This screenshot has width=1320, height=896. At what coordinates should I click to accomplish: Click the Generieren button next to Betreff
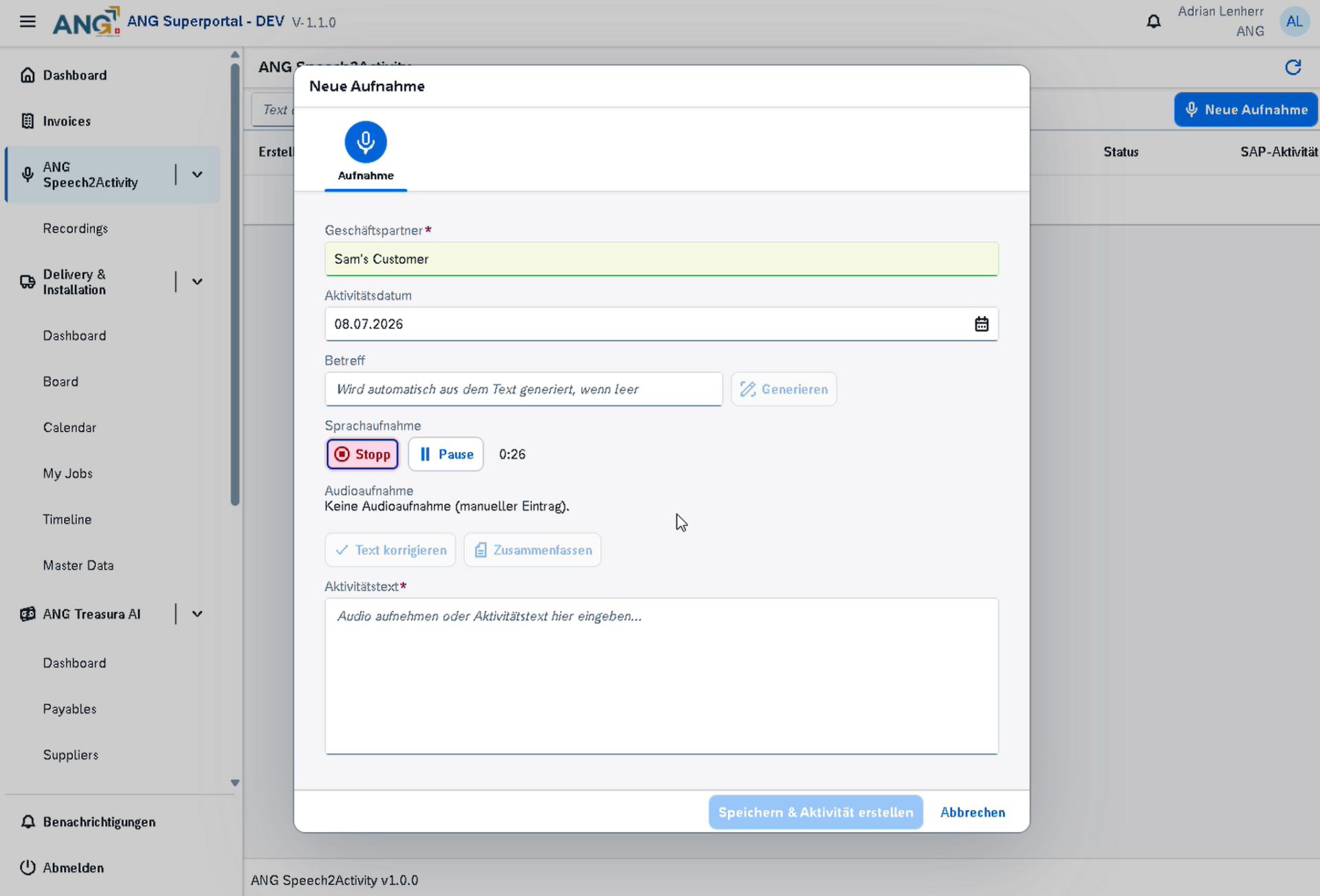pyautogui.click(x=784, y=389)
